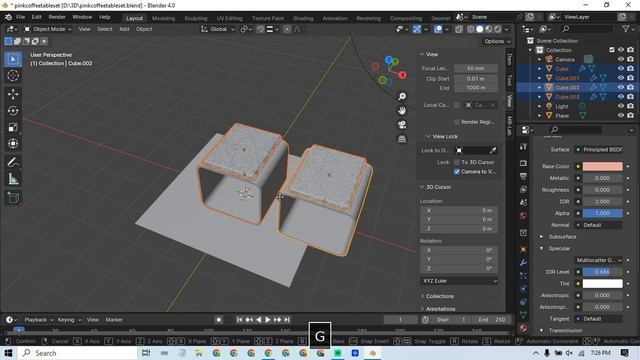Open the XYZ Euler rotation mode dropdown

point(459,281)
